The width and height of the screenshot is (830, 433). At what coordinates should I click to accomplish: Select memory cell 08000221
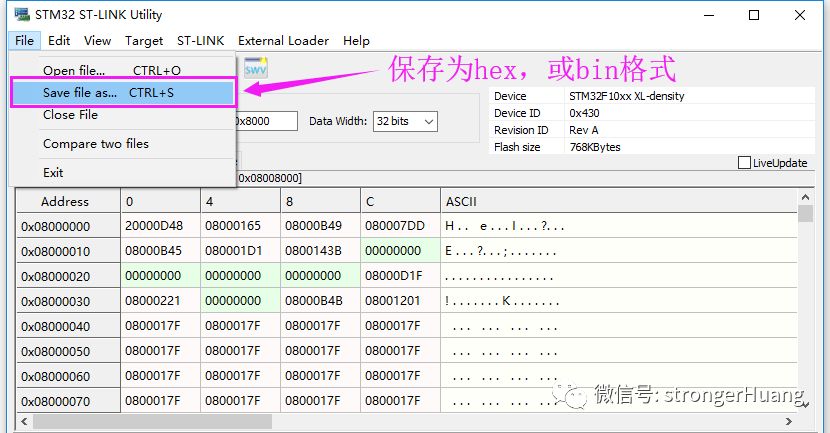160,301
